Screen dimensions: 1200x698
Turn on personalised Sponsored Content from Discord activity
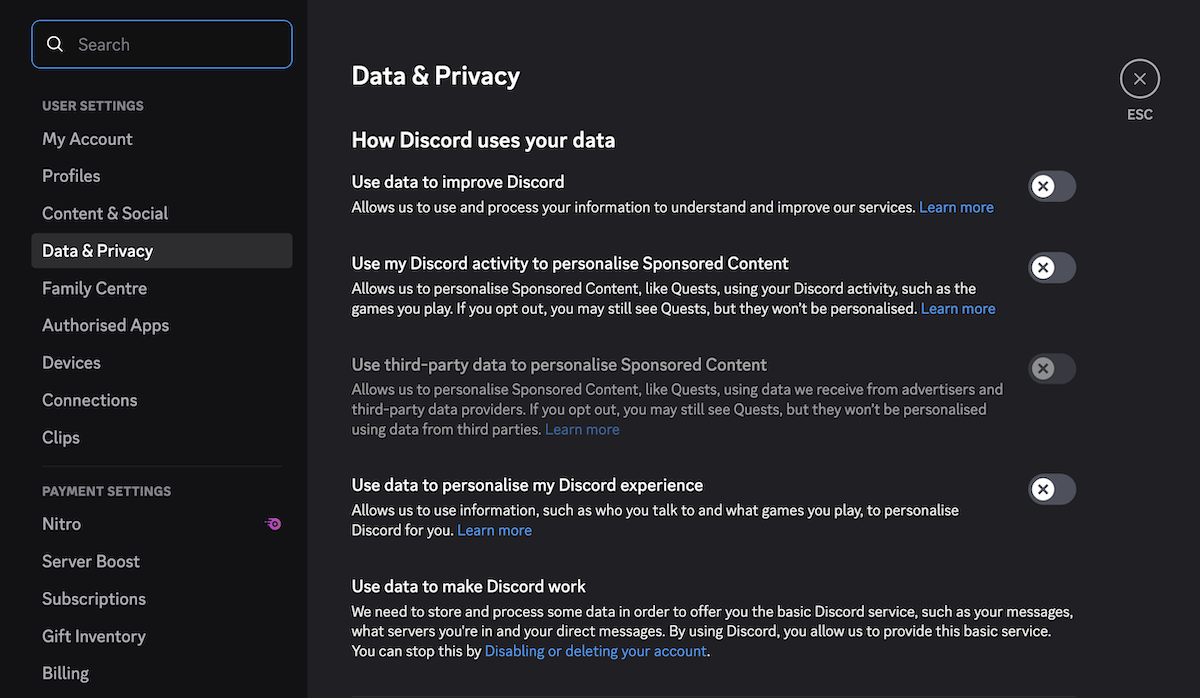[1051, 267]
